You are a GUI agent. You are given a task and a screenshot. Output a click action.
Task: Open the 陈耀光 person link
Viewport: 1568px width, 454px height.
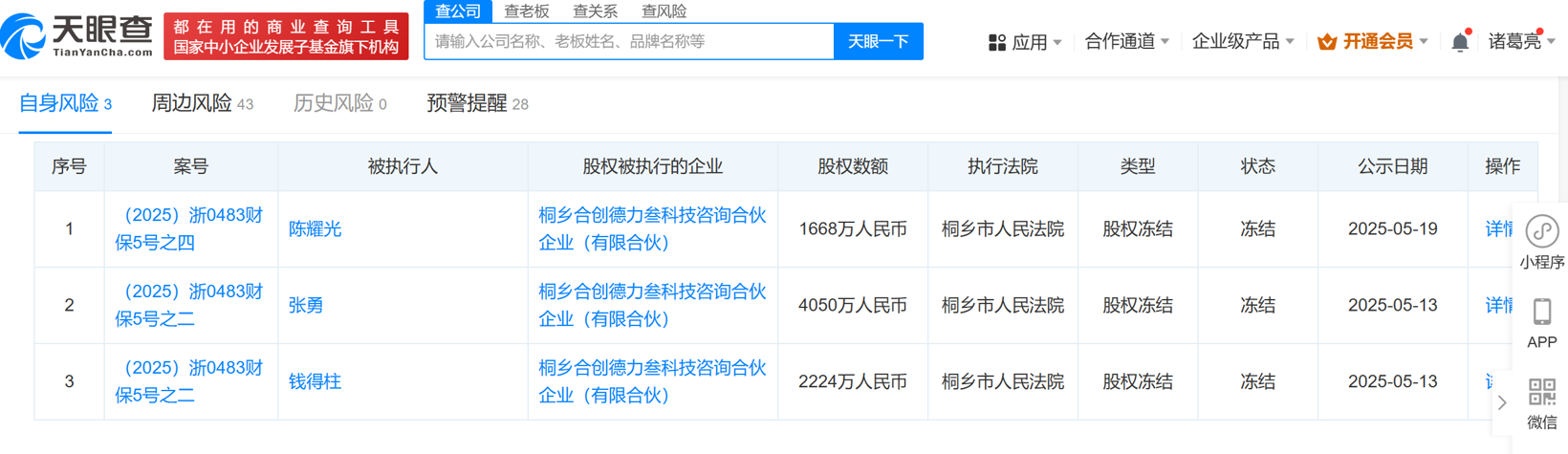315,229
